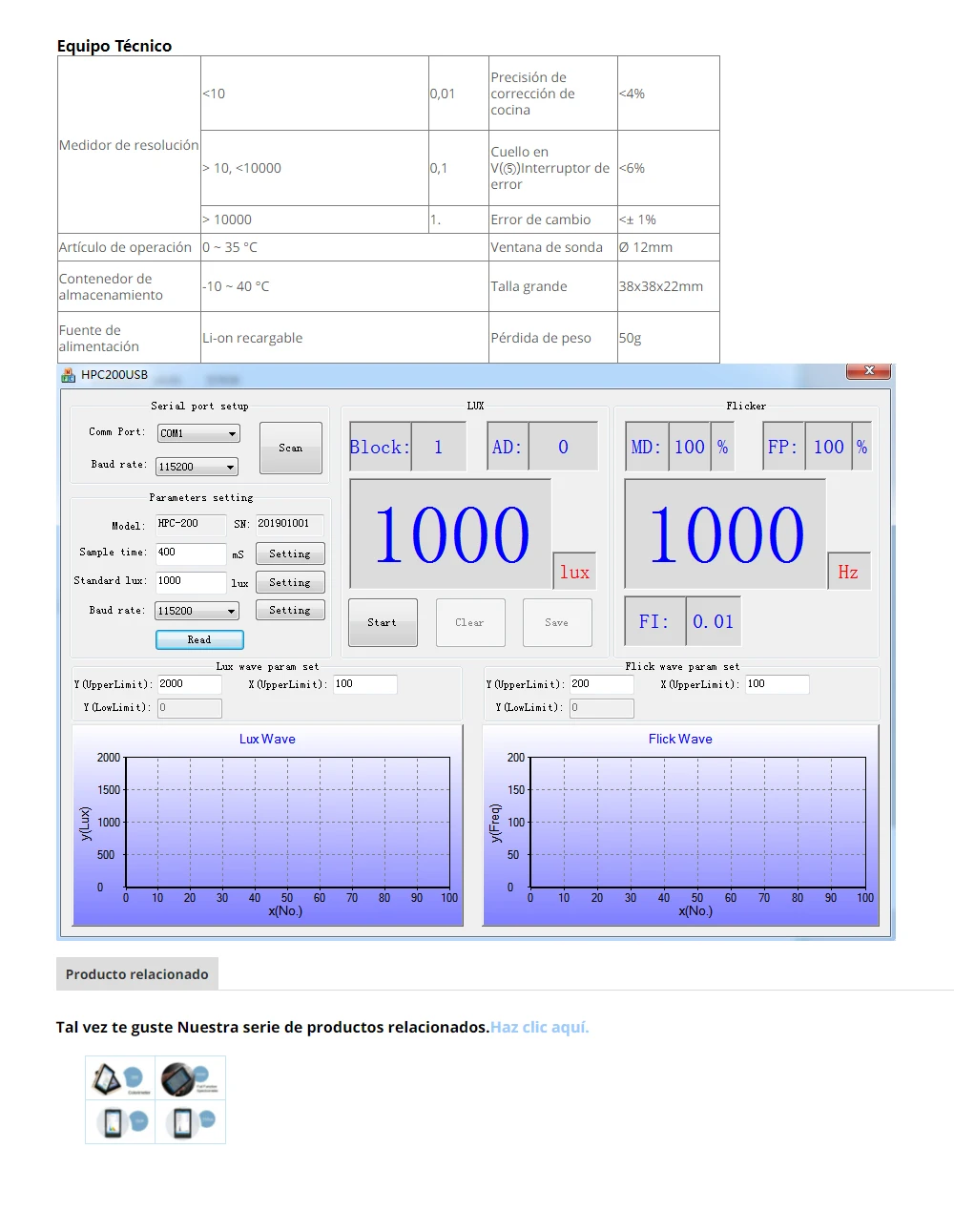Click Lux wave X UpperLimit field 100
The image size is (954, 1232).
coord(365,684)
